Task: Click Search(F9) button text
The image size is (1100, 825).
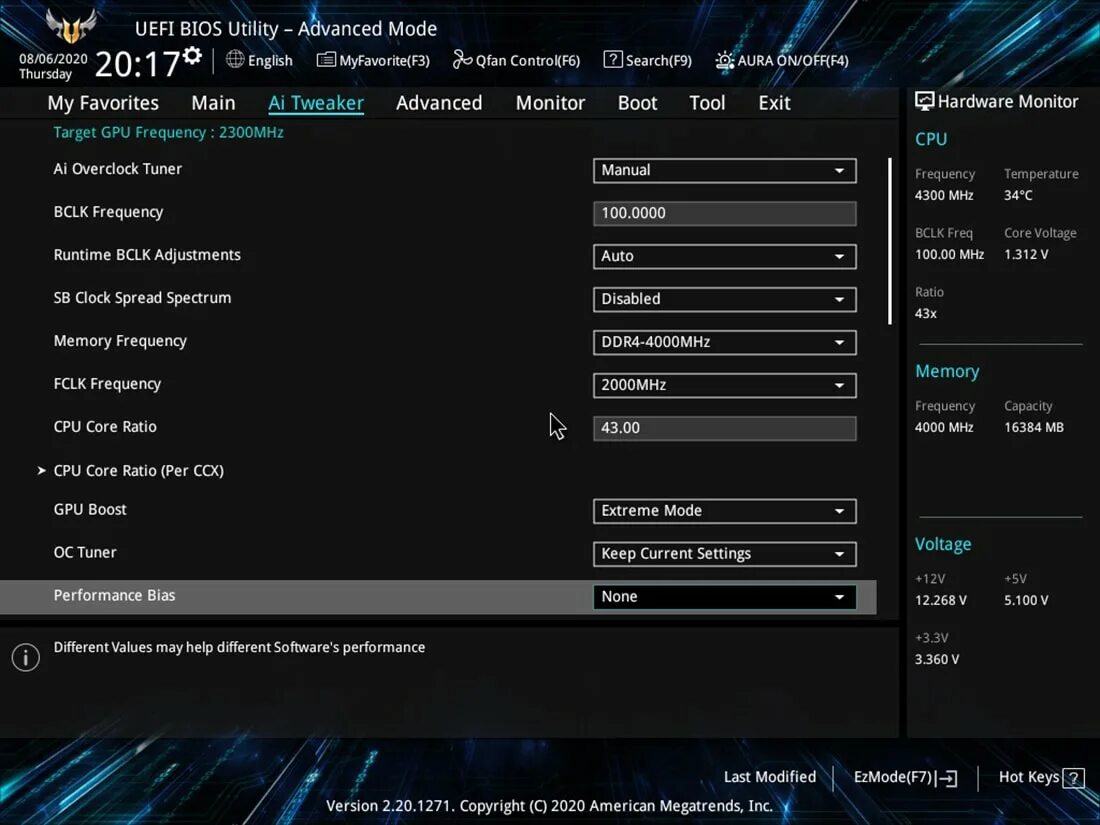Action: tap(658, 60)
